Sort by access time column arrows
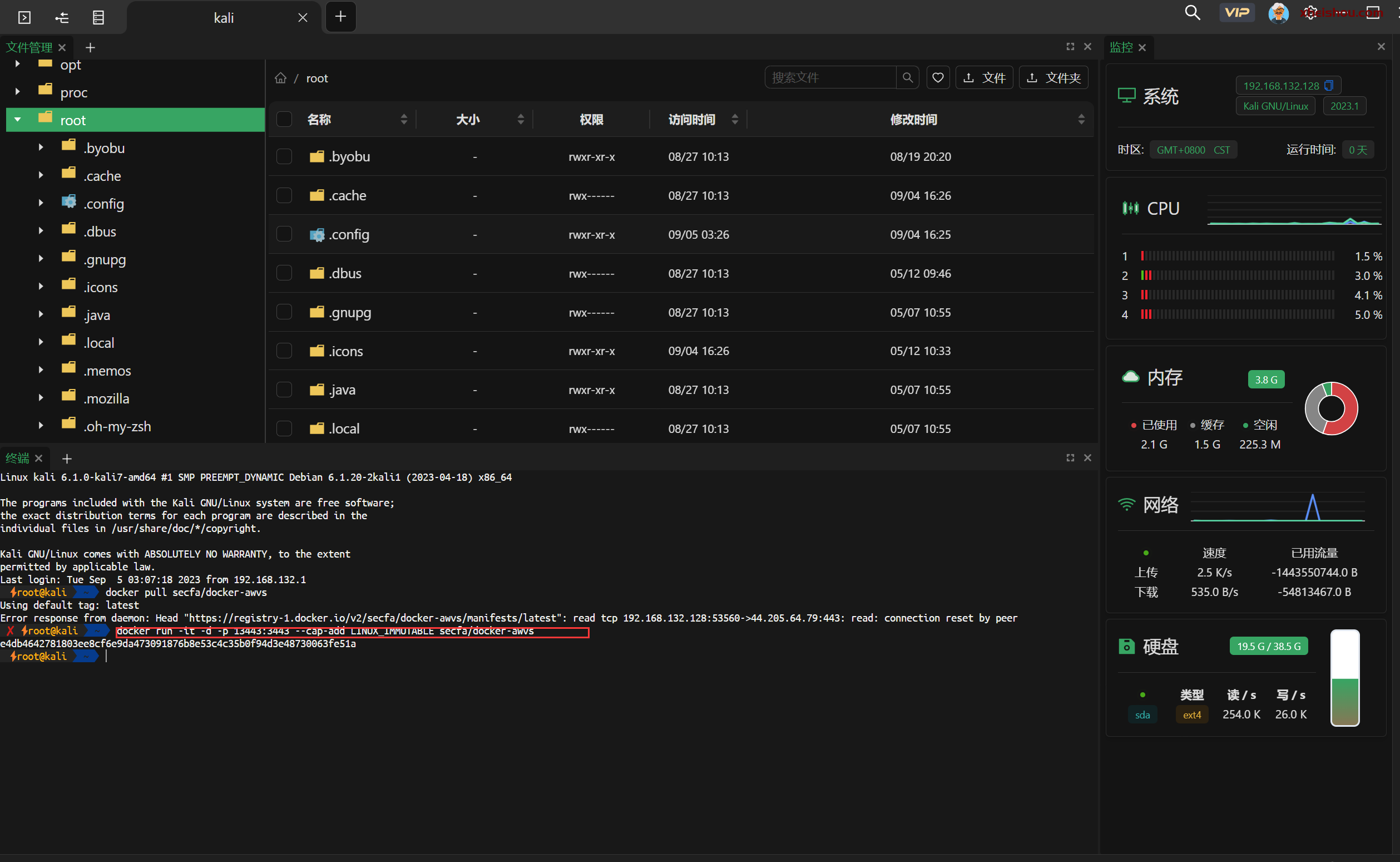Screen dimensions: 1400x862 (734, 119)
